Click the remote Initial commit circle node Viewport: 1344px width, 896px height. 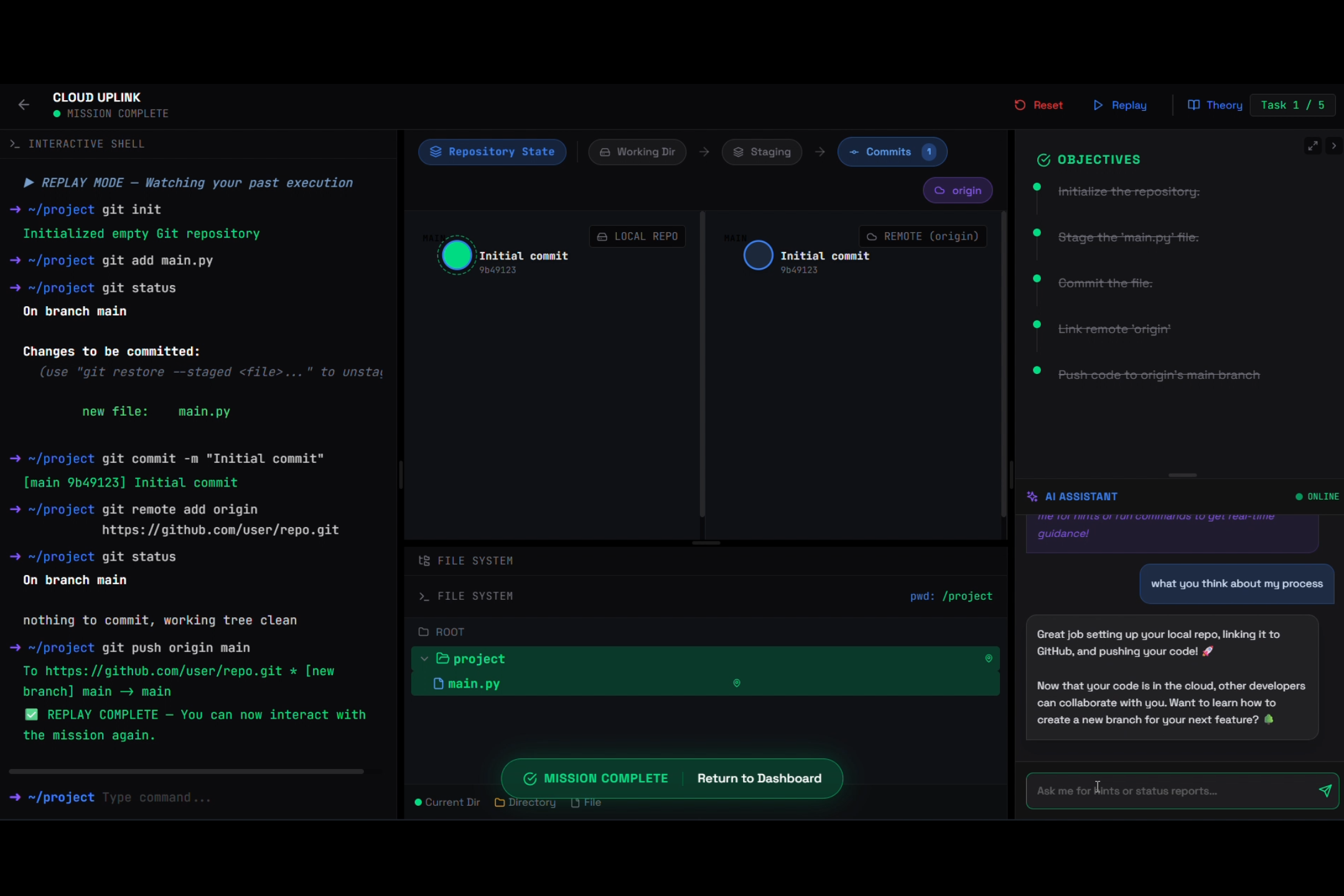[x=758, y=255]
